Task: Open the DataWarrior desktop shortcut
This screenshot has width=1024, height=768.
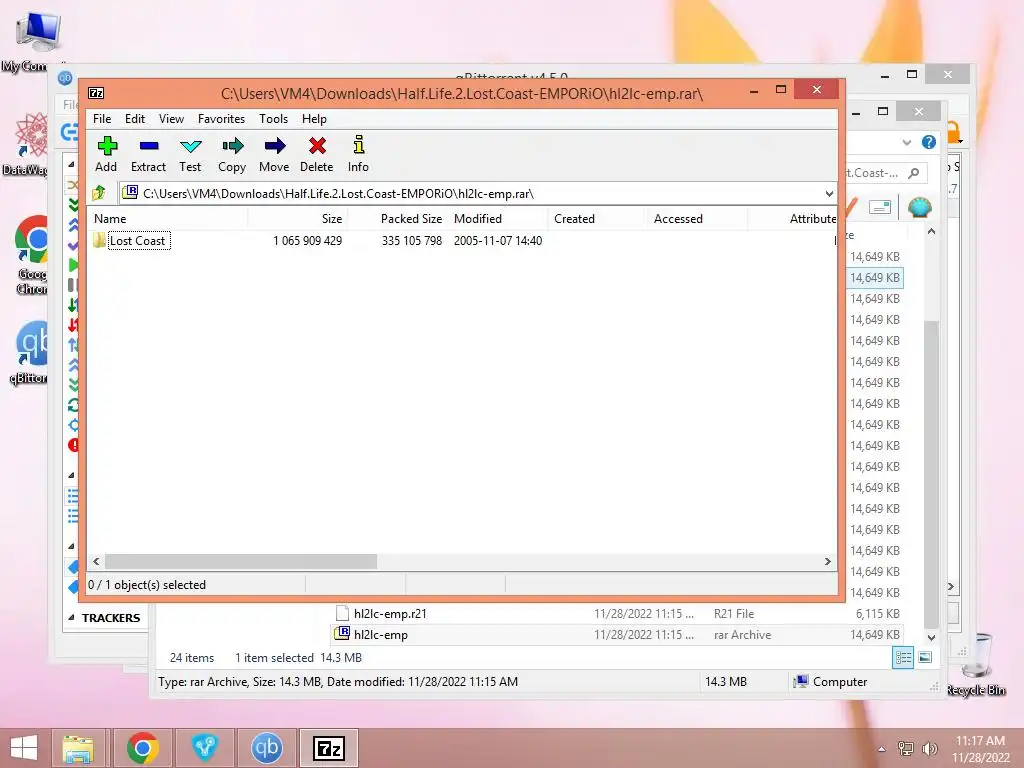Action: pyautogui.click(x=27, y=144)
